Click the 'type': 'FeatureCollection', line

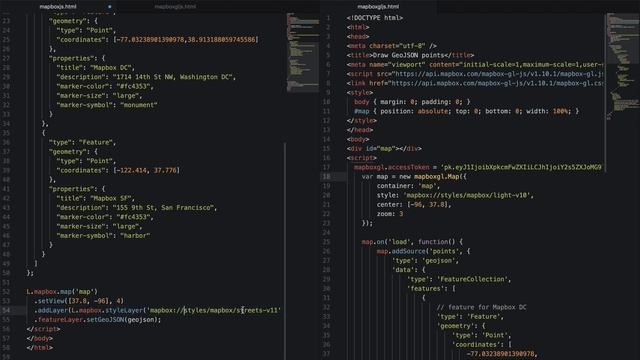459,280
